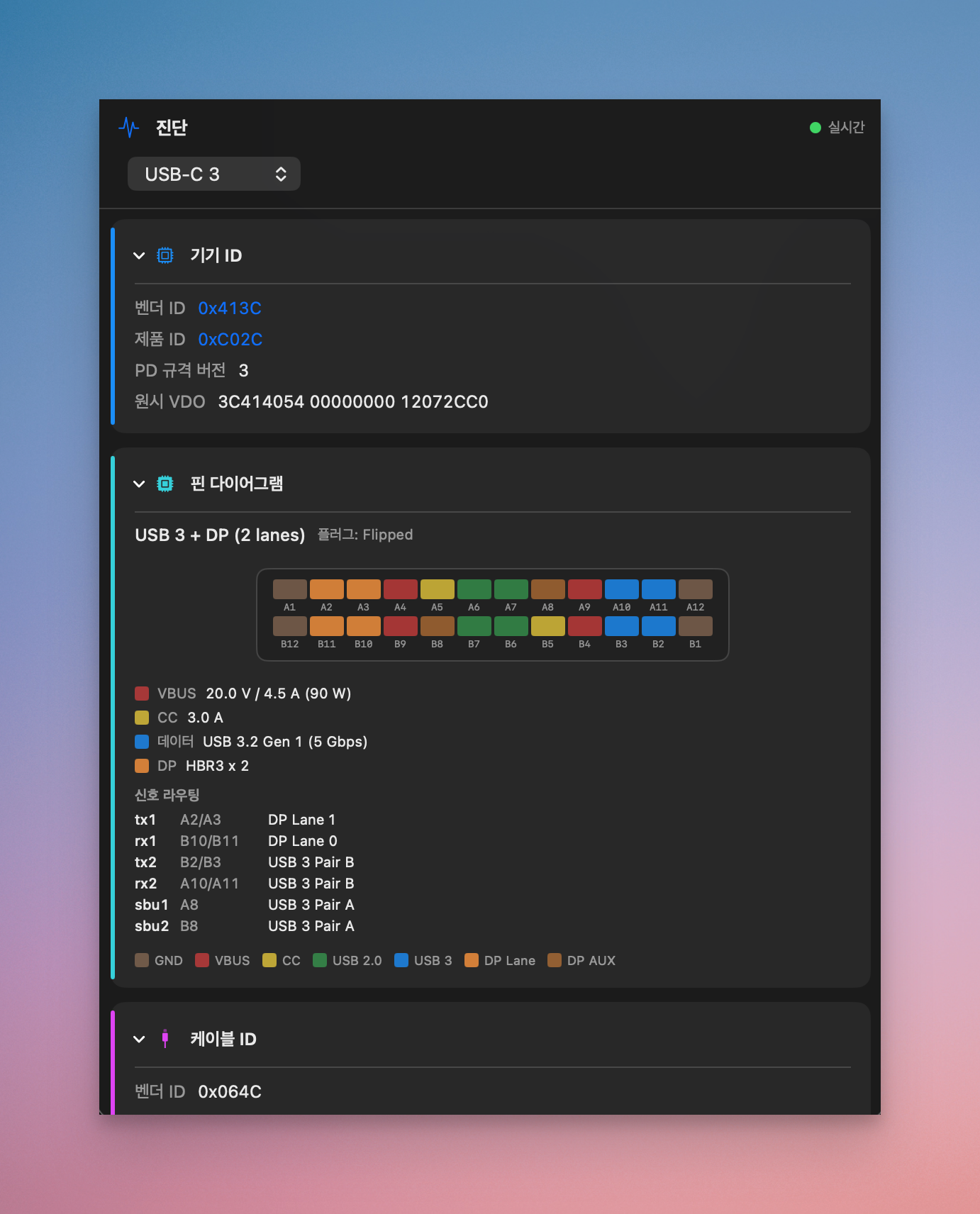Collapse the 케이블 ID section chevron

[139, 1039]
